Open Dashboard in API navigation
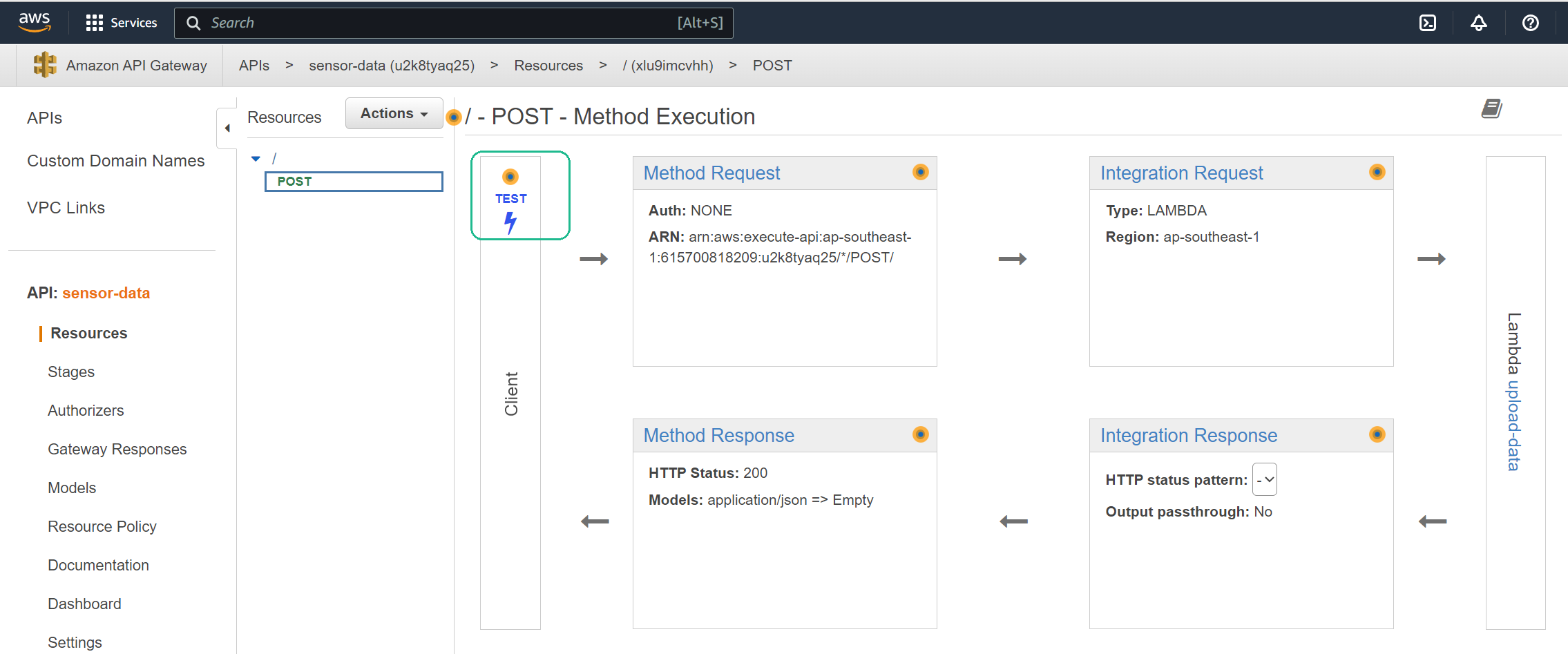This screenshot has height=654, width=1568. (x=84, y=604)
